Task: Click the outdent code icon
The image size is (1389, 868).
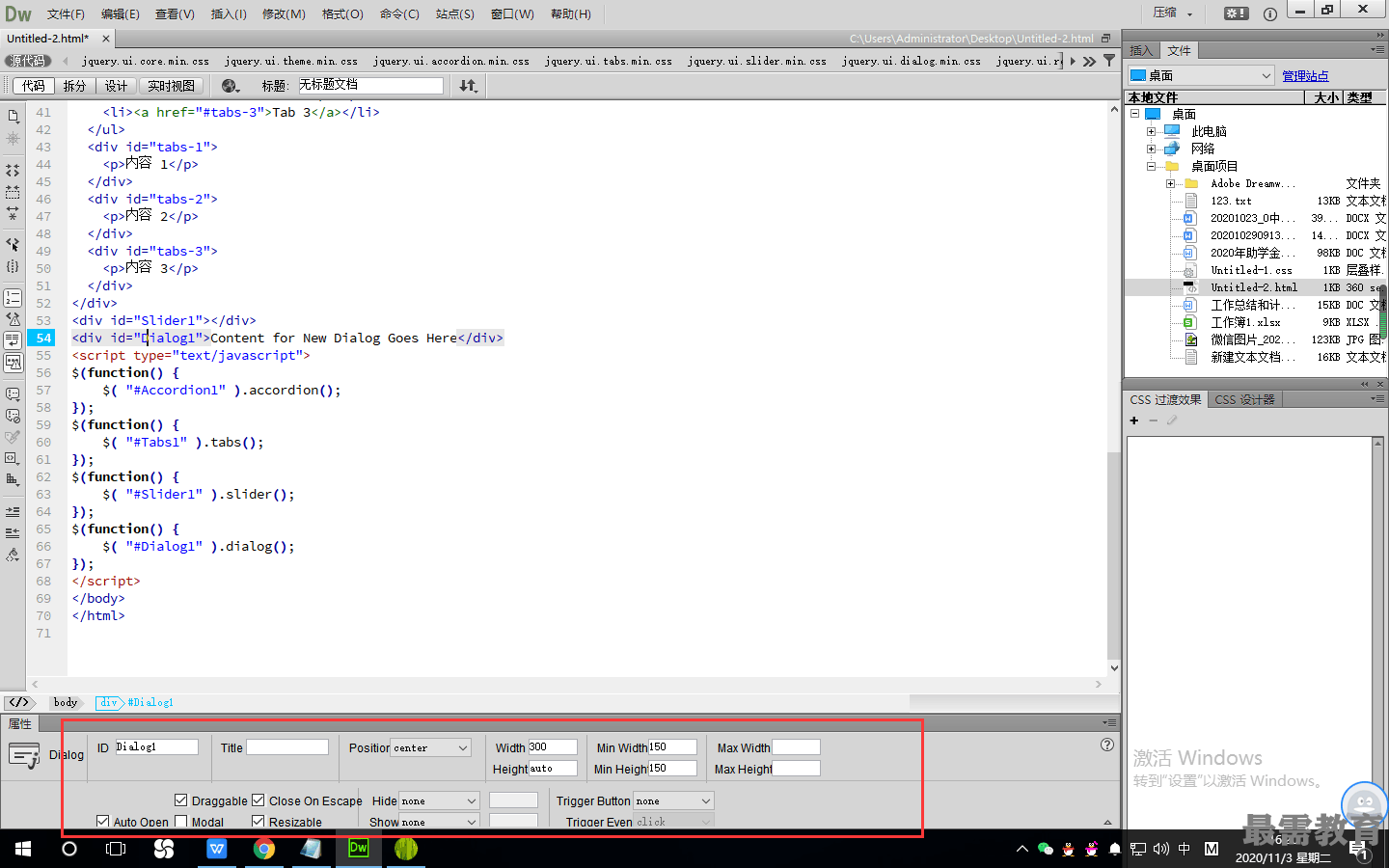Action: coord(13,532)
